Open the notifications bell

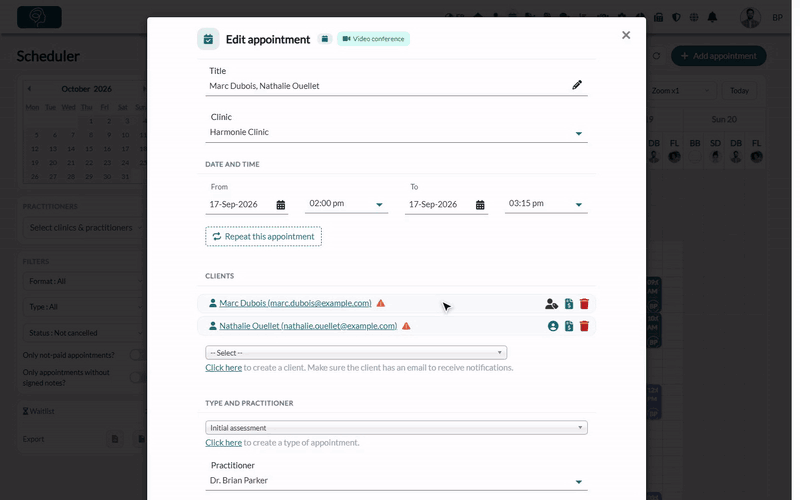click(712, 17)
